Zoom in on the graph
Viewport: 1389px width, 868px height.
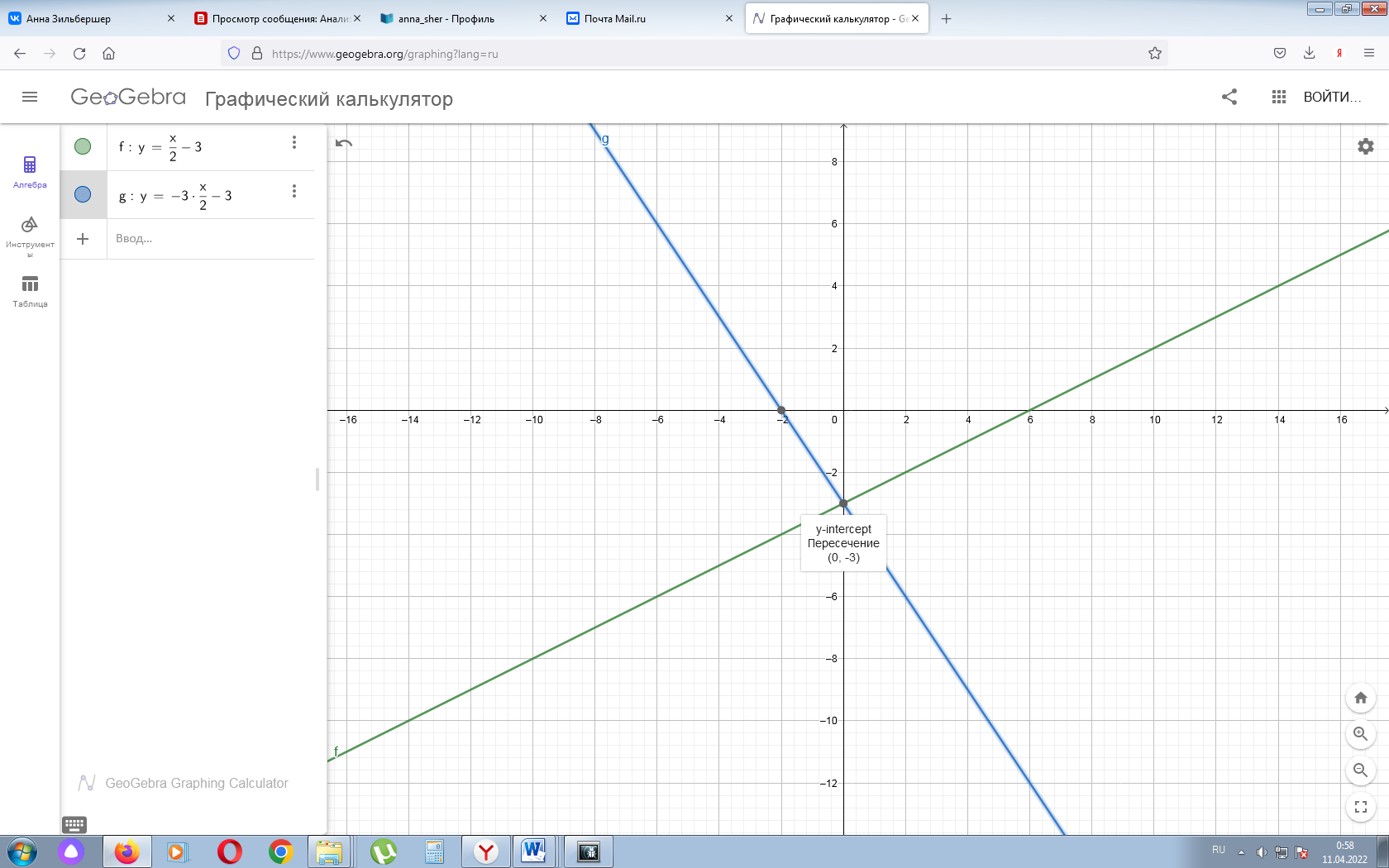(1361, 734)
